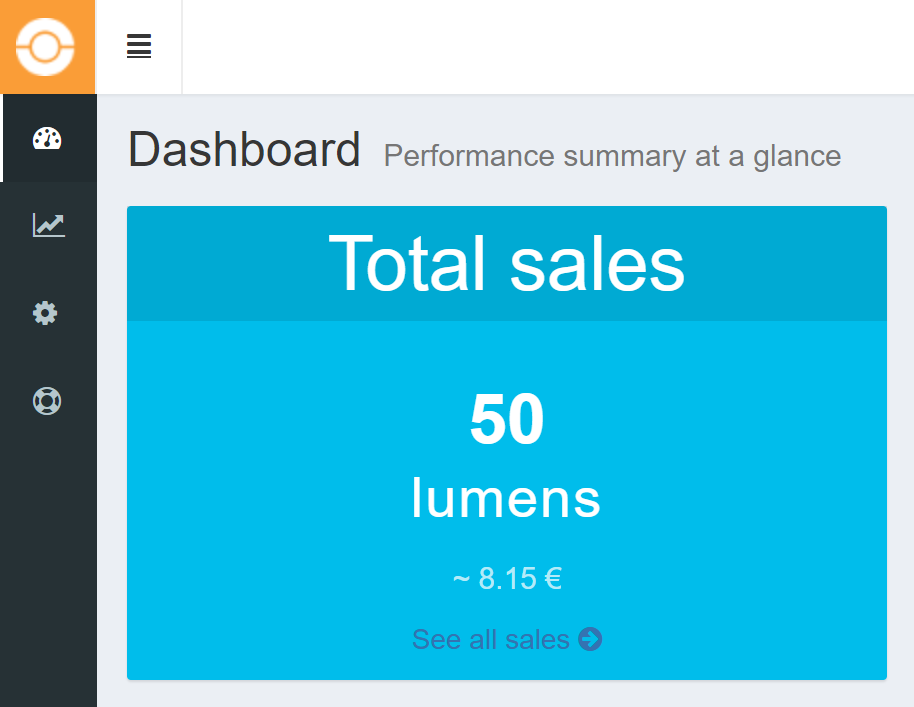Click the 50 sales figure

pos(506,420)
